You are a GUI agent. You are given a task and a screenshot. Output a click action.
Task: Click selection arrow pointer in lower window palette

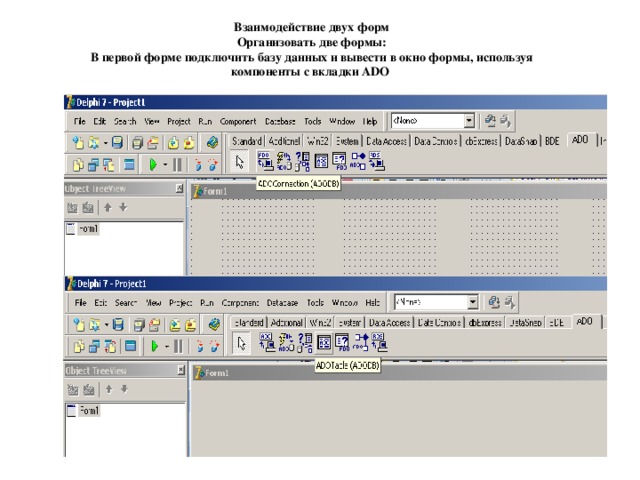[242, 343]
